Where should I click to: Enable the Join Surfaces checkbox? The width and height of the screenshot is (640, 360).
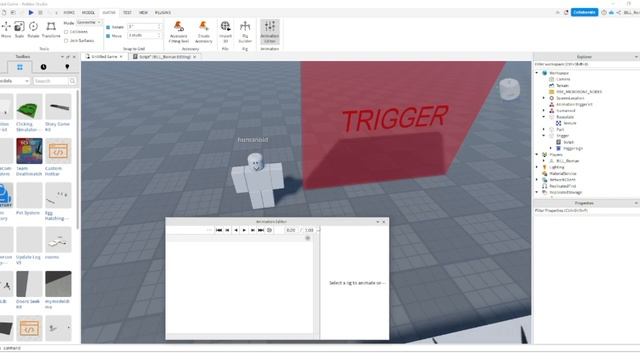click(x=66, y=41)
